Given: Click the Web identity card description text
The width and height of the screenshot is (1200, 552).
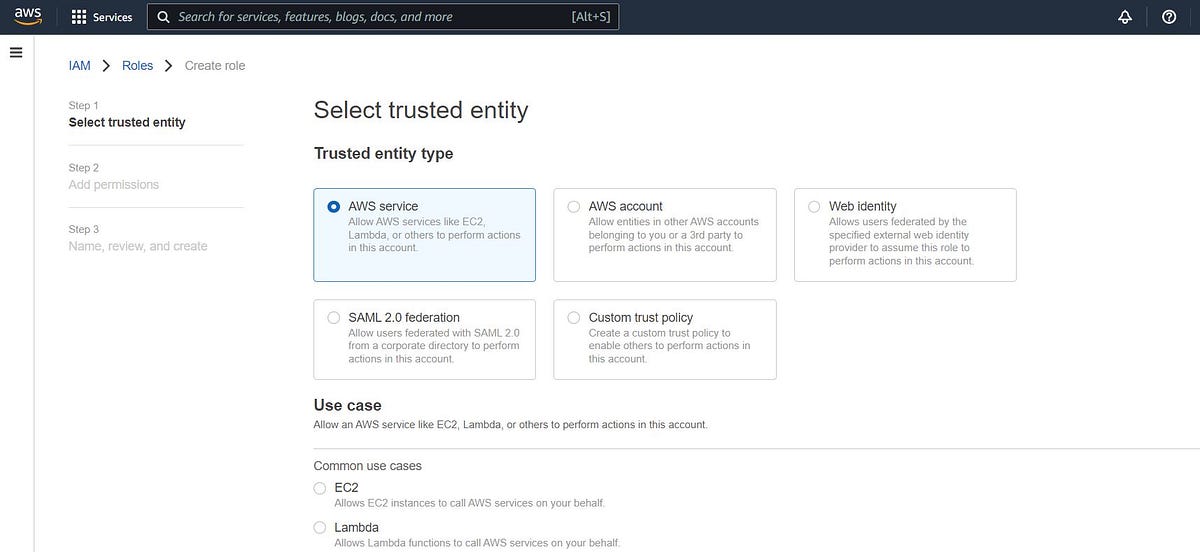Looking at the screenshot, I should point(901,241).
